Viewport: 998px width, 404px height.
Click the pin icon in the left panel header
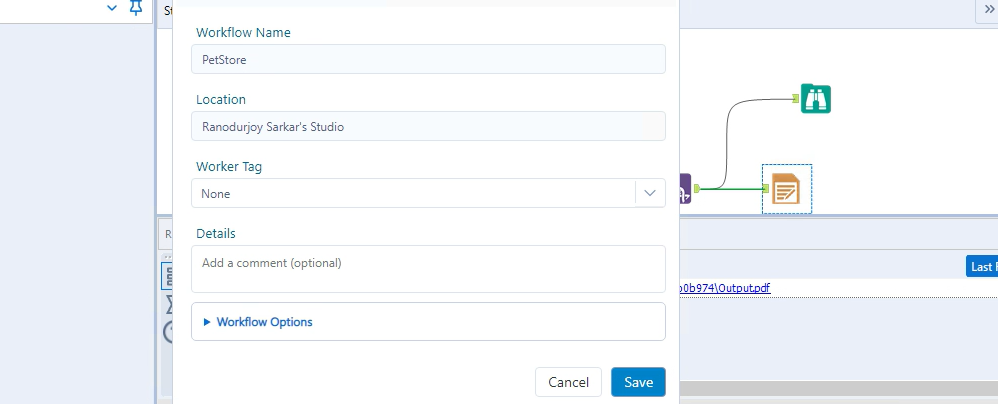[136, 8]
